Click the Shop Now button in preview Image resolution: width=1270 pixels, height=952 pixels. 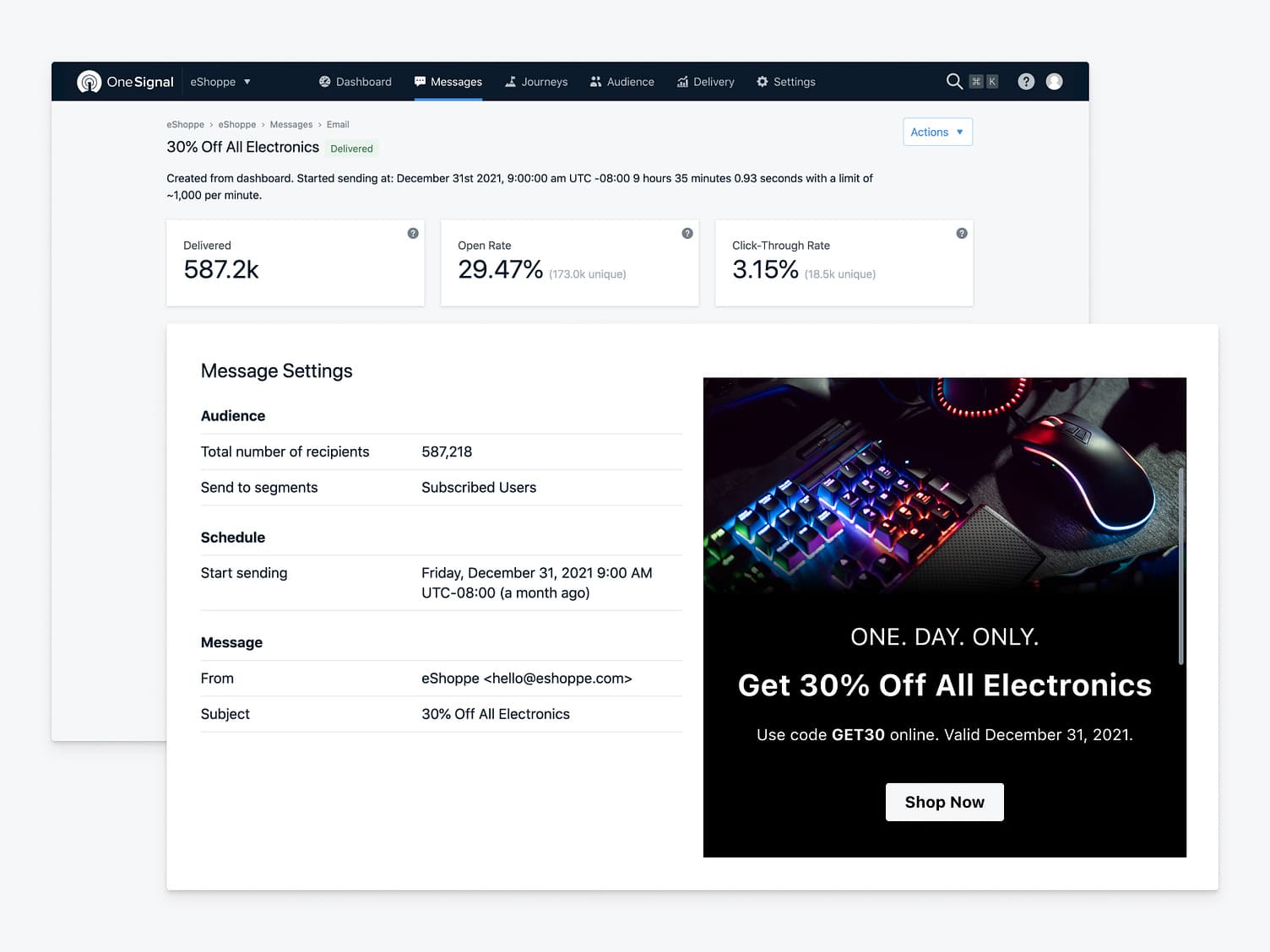pos(944,802)
